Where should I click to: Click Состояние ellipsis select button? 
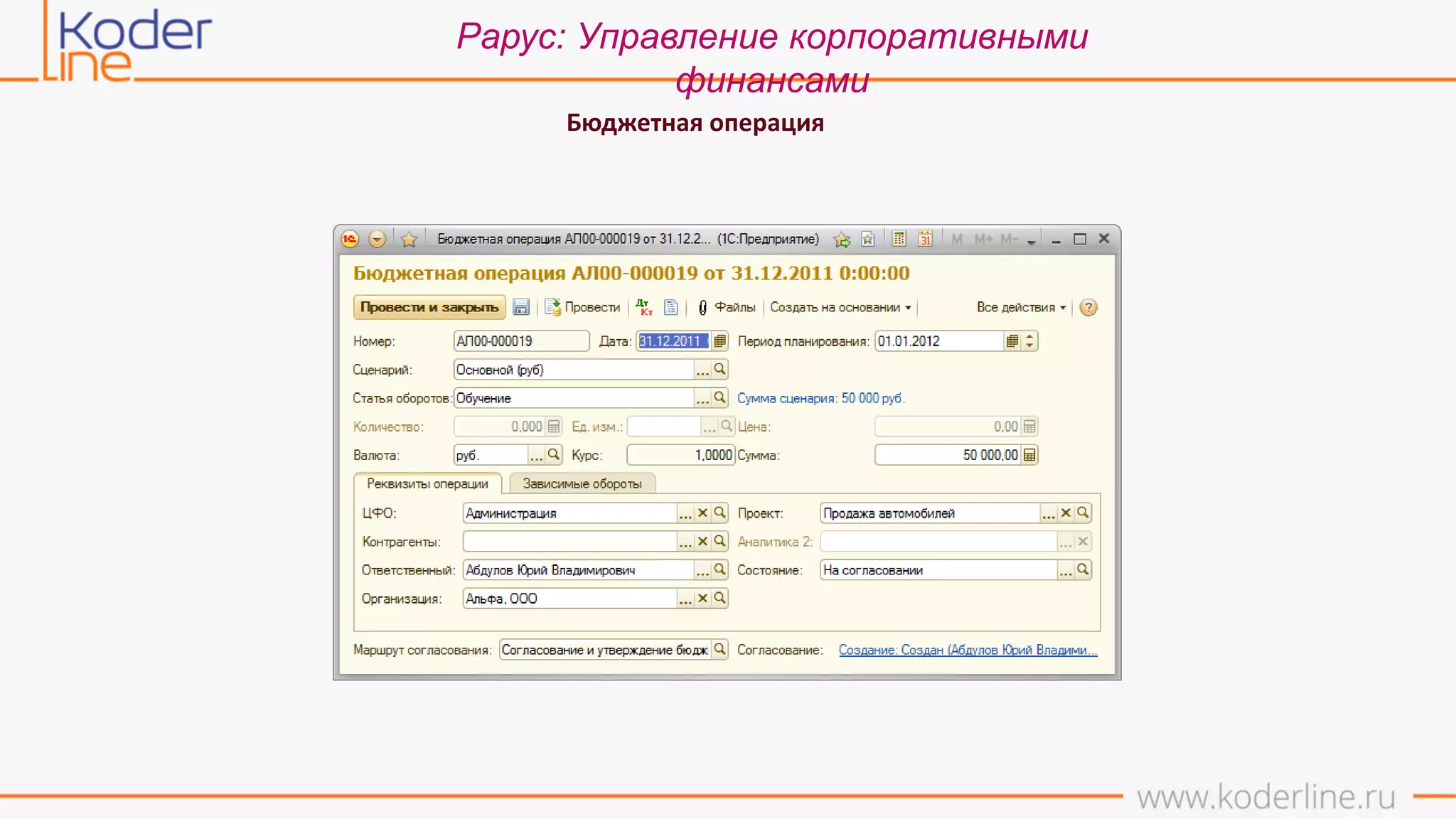1066,570
